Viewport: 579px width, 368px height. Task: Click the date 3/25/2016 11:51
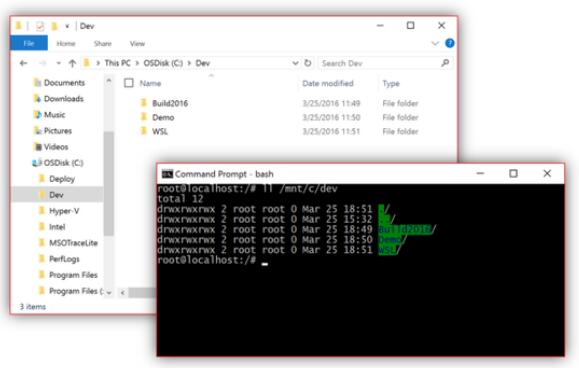(x=331, y=131)
